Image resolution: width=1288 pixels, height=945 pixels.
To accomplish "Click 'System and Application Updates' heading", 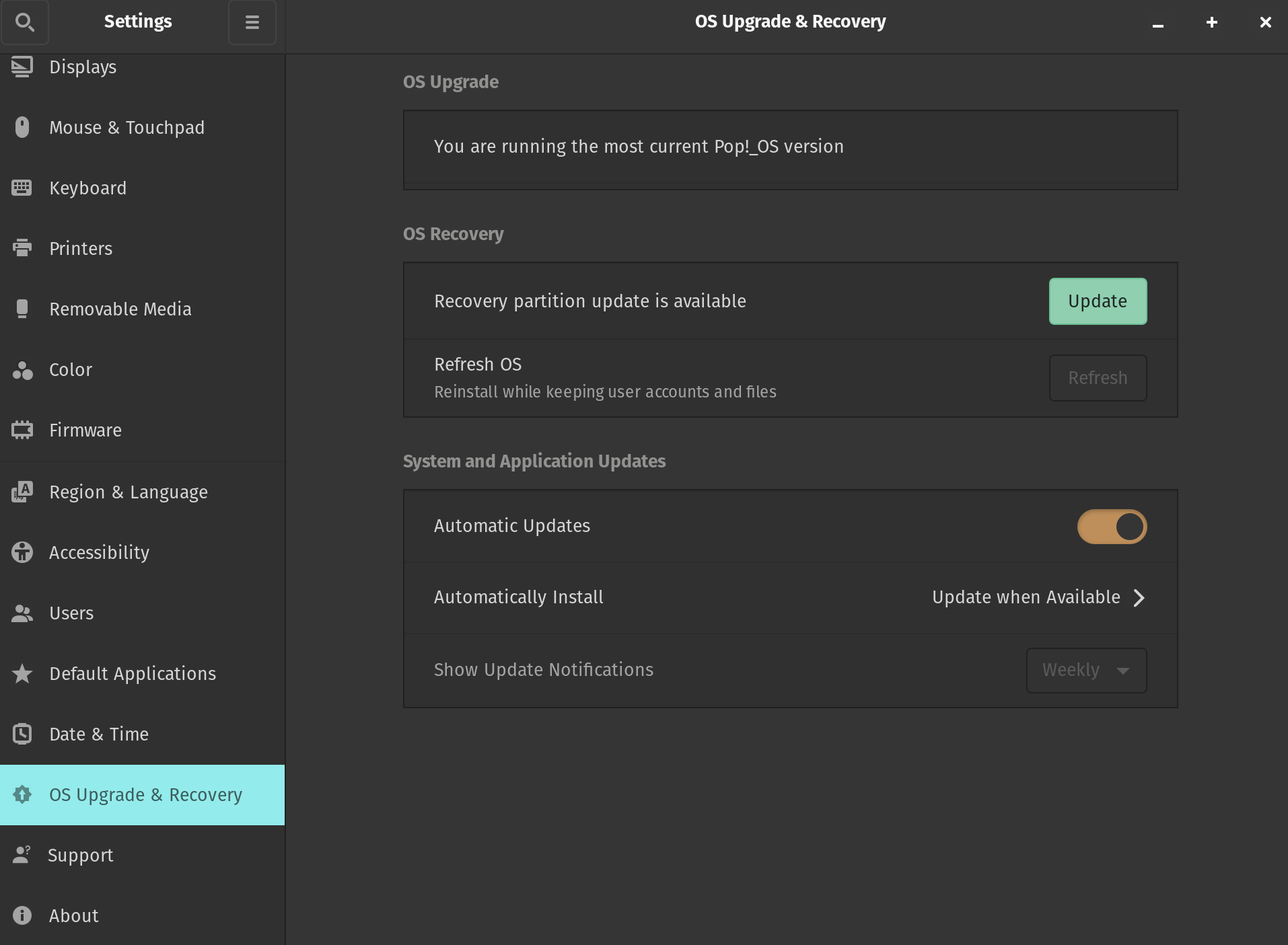I will [534, 461].
